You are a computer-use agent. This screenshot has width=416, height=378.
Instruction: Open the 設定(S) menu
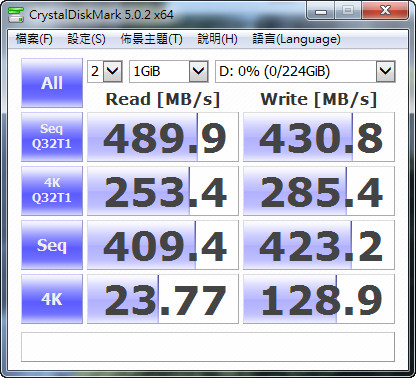pyautogui.click(x=86, y=39)
